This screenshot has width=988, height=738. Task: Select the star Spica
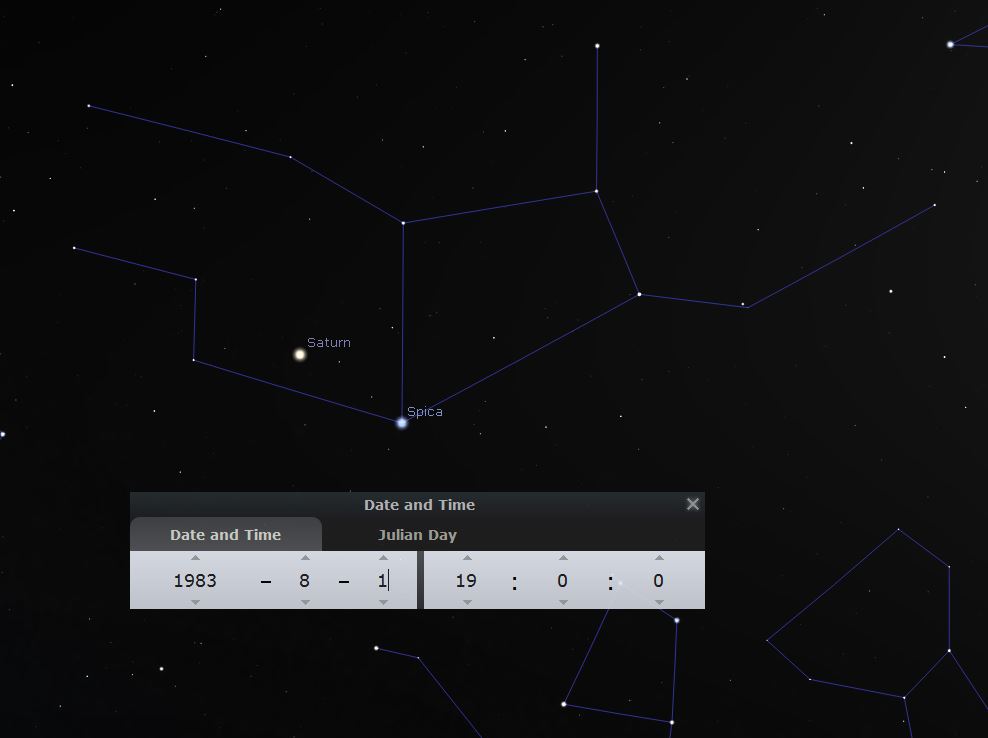click(x=402, y=423)
